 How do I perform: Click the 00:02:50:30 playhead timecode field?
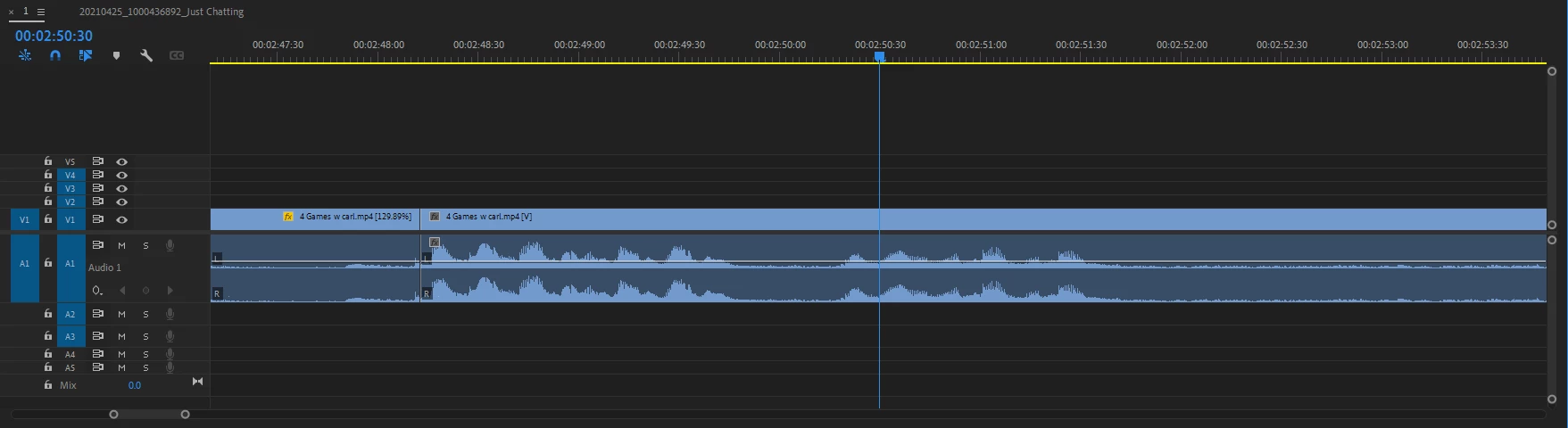[x=54, y=36]
